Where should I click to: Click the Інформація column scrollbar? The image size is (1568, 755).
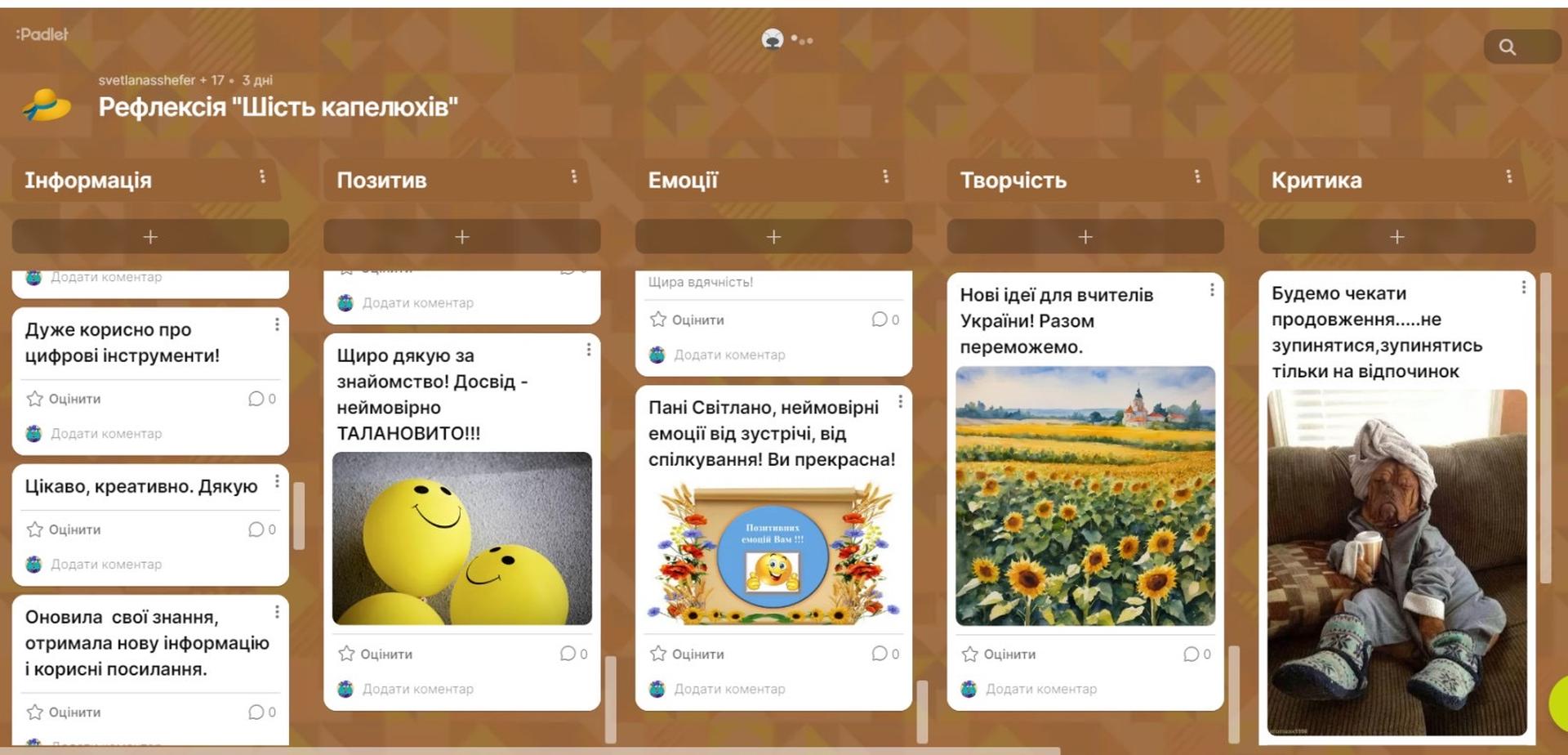[x=299, y=515]
